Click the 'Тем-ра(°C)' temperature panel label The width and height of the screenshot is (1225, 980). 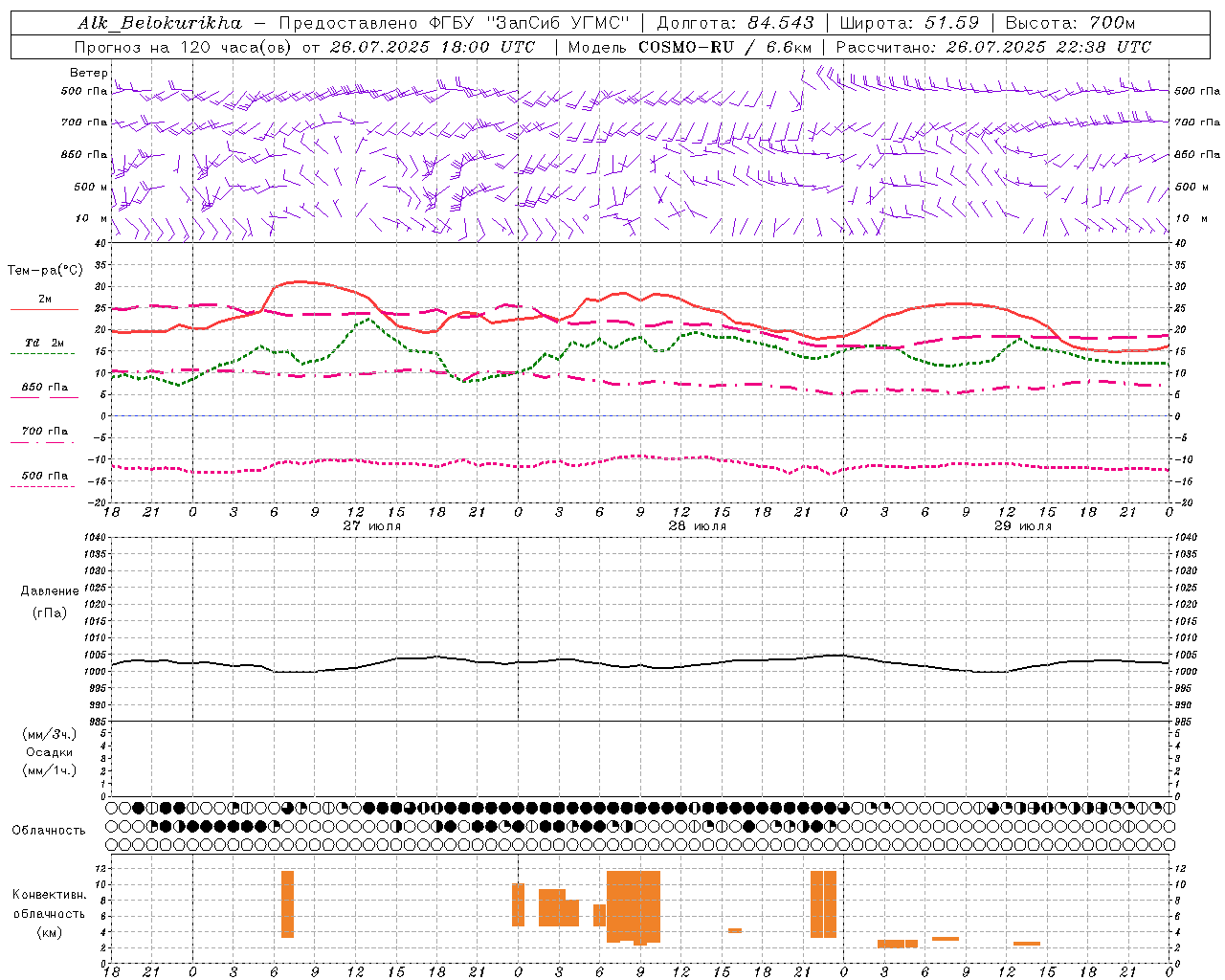46,271
